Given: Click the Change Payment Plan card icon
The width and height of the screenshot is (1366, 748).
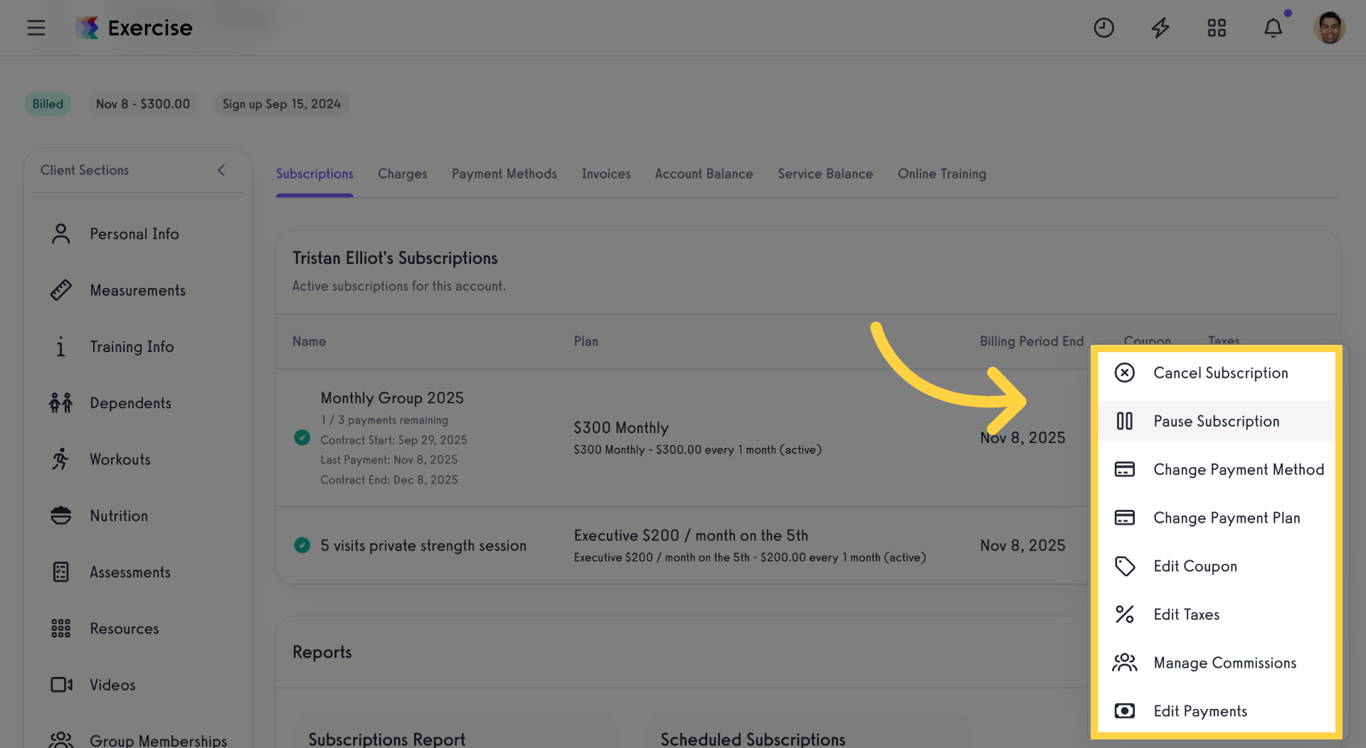Looking at the screenshot, I should click(x=1125, y=518).
